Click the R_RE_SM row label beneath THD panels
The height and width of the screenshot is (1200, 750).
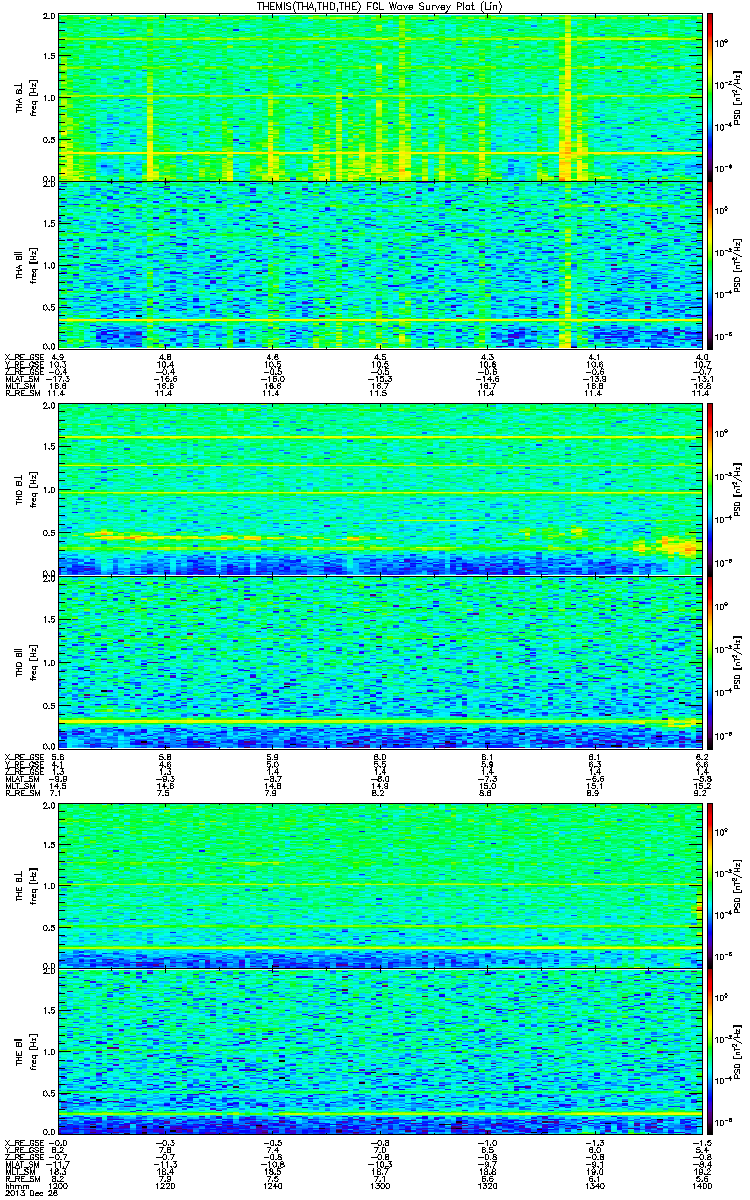pyautogui.click(x=21, y=795)
